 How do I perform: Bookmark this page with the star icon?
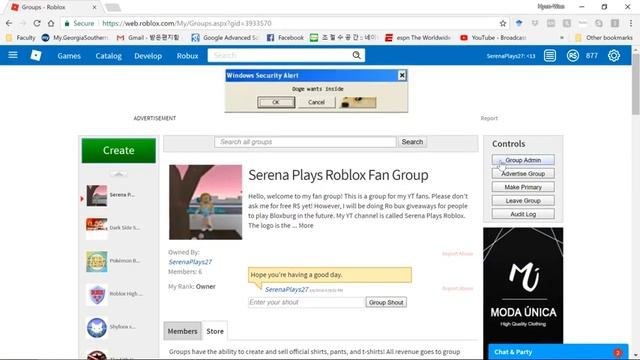(x=503, y=23)
